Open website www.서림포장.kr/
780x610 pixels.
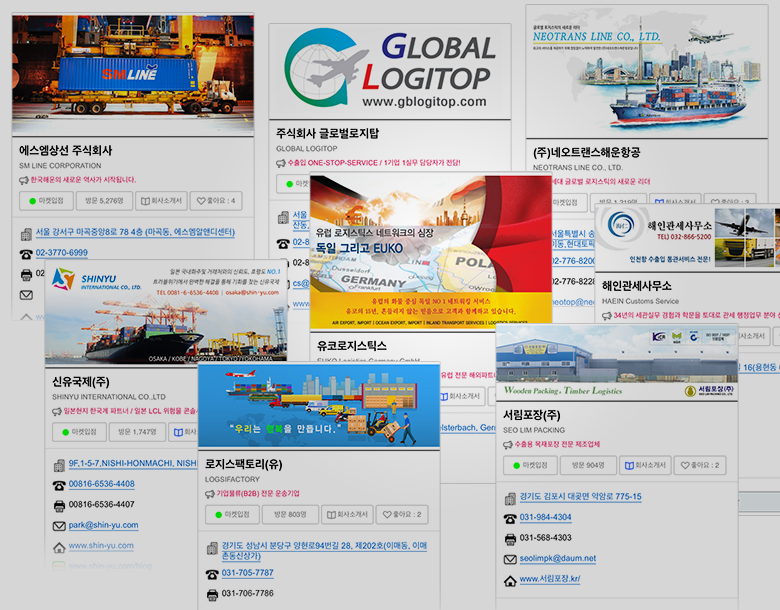pyautogui.click(x=550, y=579)
